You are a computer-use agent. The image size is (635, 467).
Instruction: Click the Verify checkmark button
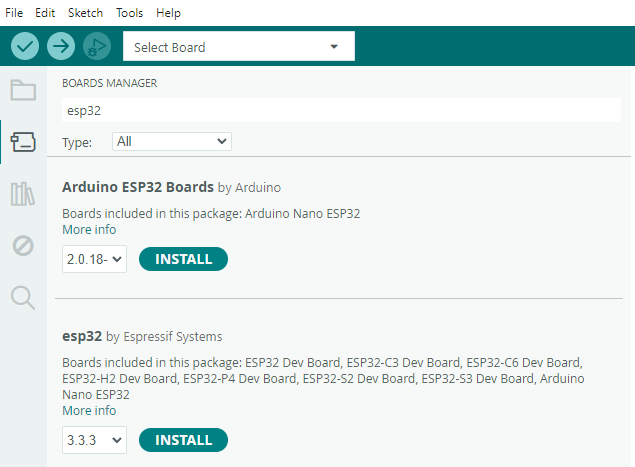point(25,46)
